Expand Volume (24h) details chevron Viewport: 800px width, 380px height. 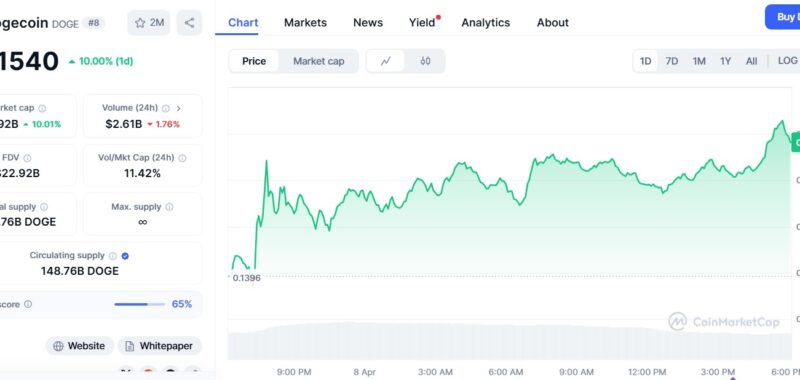[179, 108]
